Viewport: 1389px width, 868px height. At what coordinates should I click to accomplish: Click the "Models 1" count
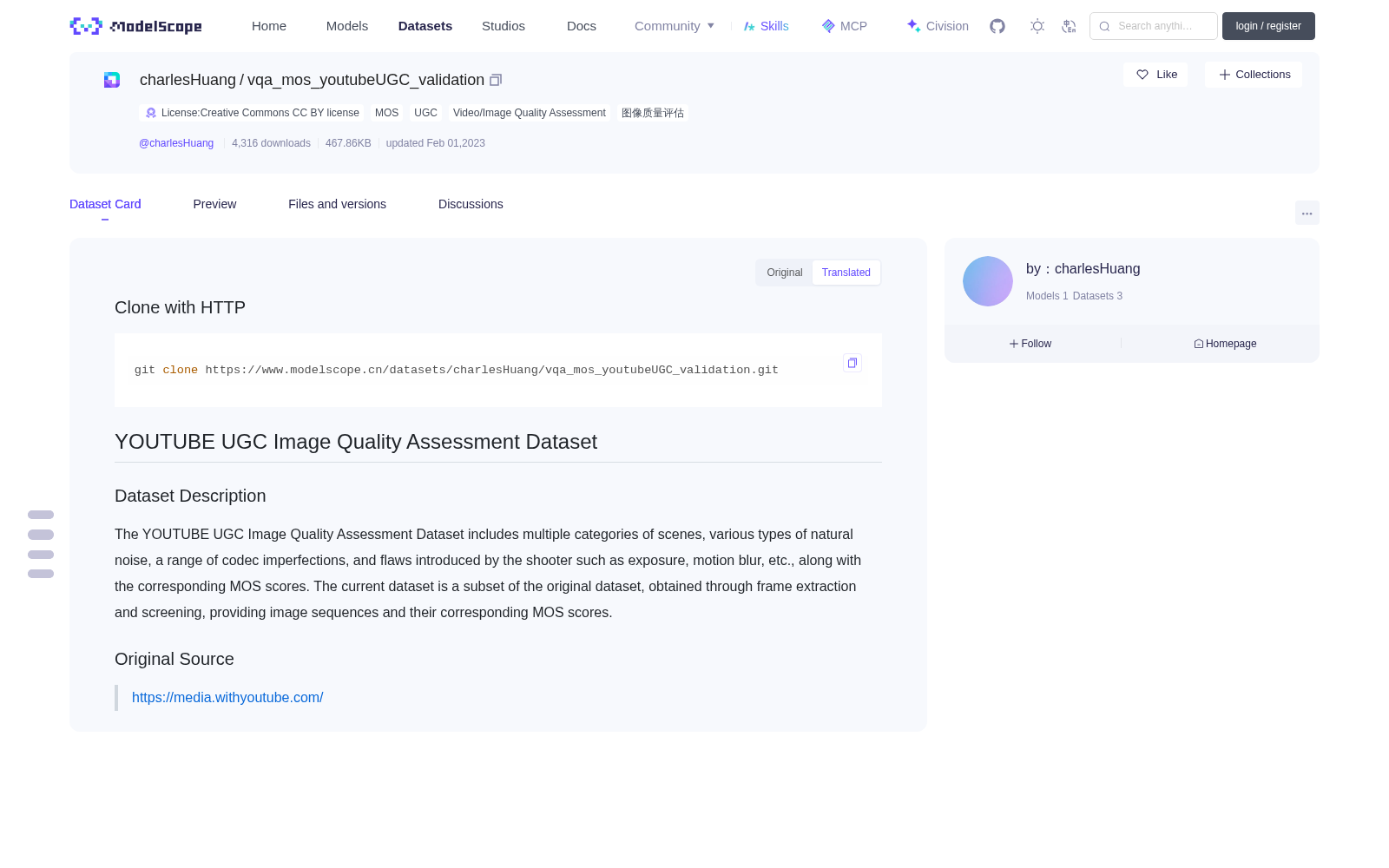(x=1047, y=296)
